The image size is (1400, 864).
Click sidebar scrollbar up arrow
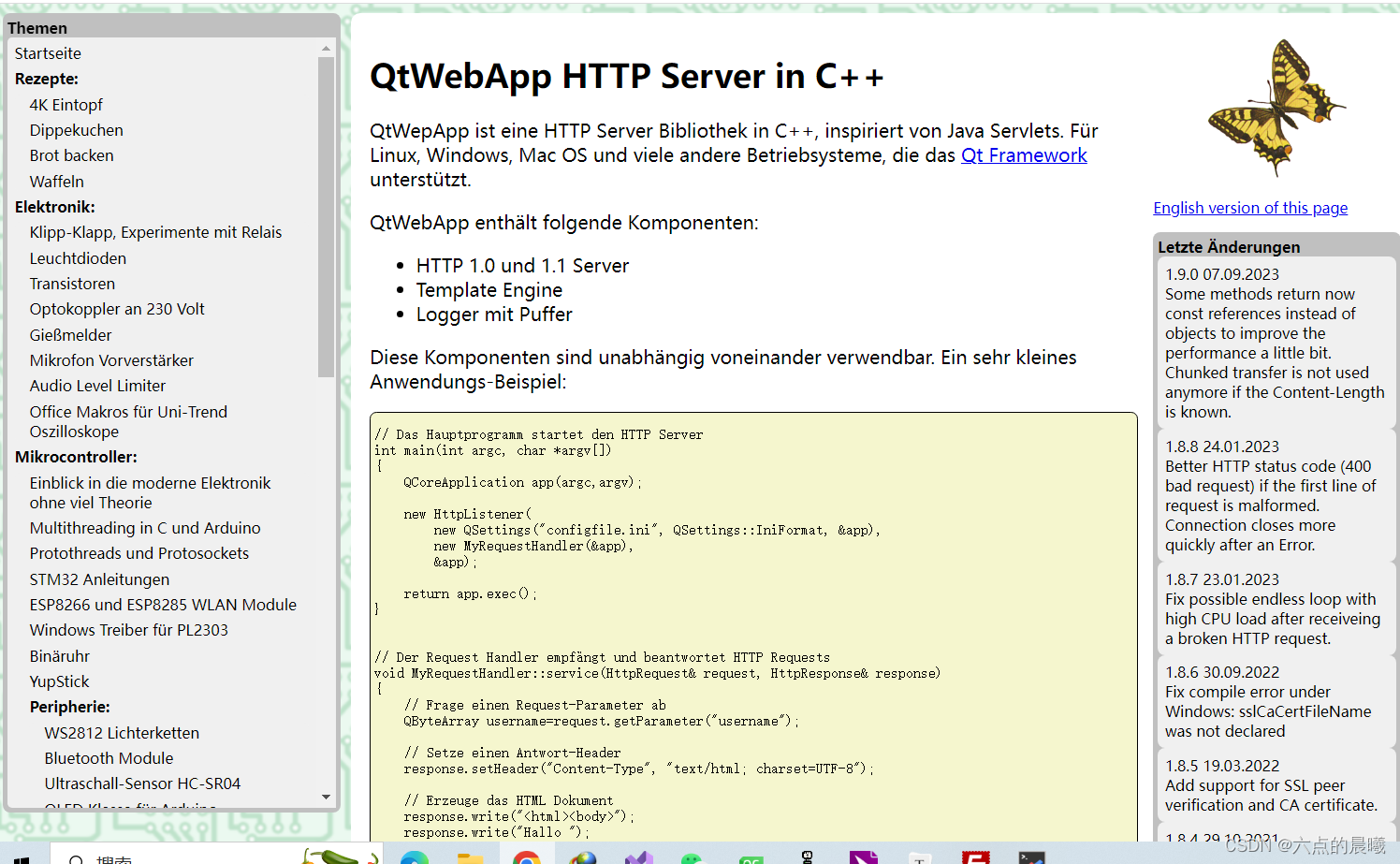tap(326, 48)
